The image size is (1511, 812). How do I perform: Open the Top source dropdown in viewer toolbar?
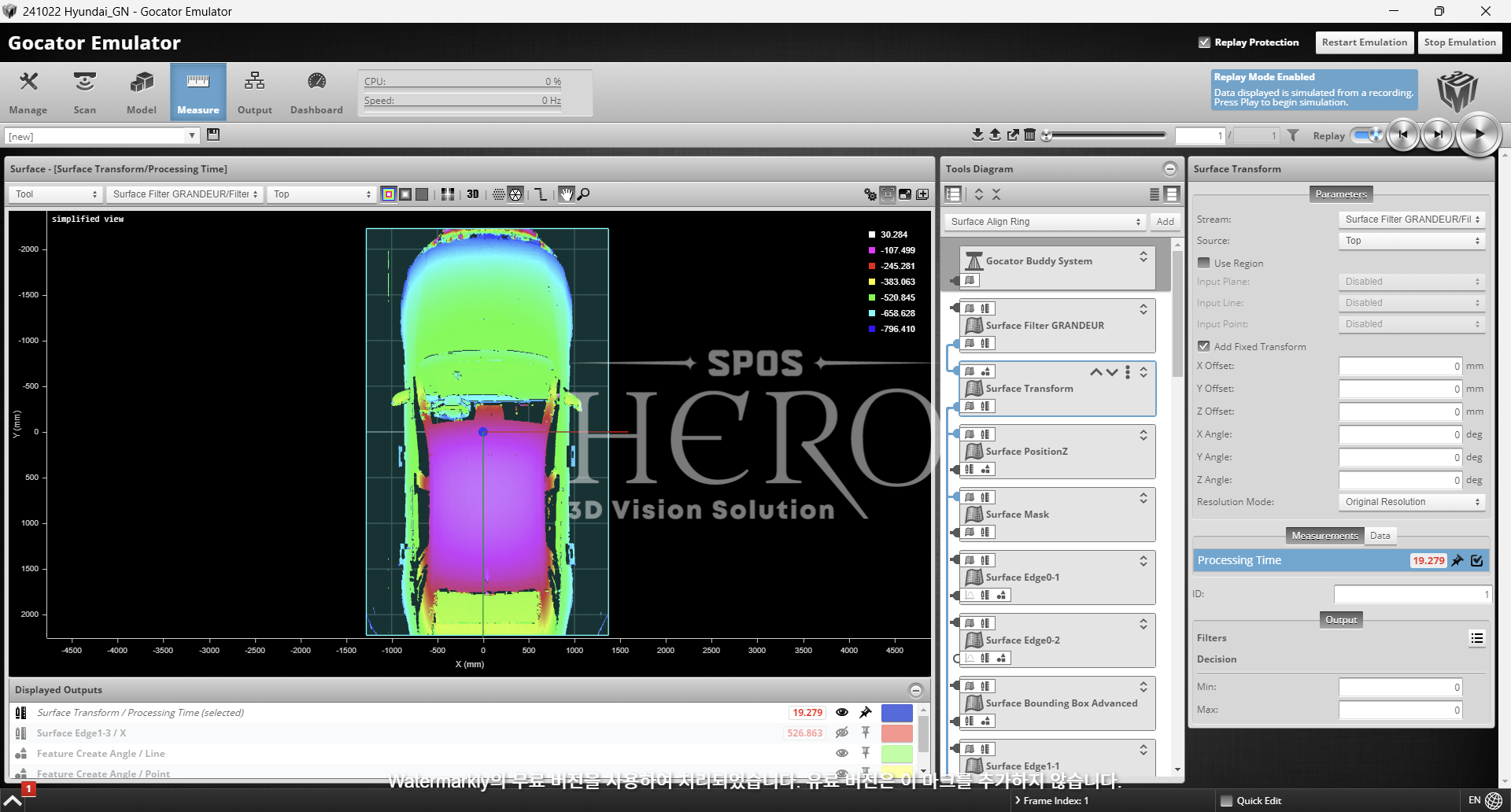click(x=321, y=194)
